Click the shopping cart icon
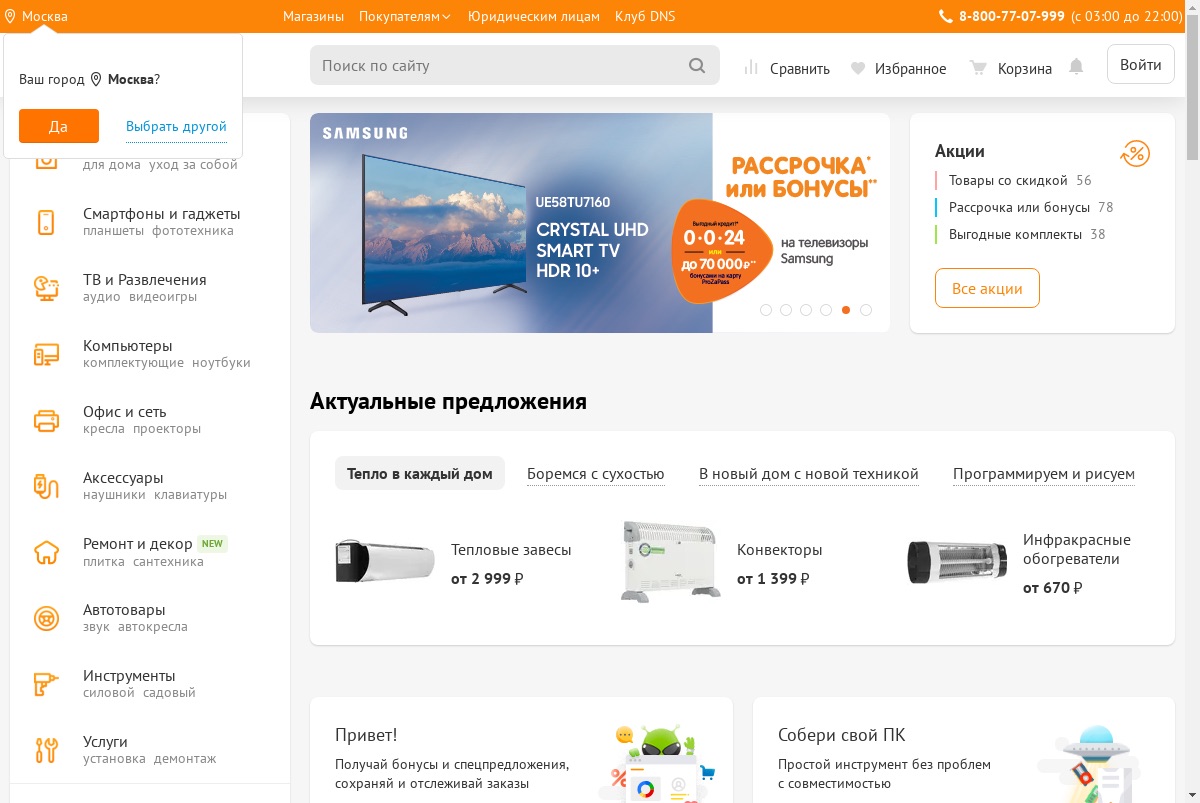 tap(978, 68)
